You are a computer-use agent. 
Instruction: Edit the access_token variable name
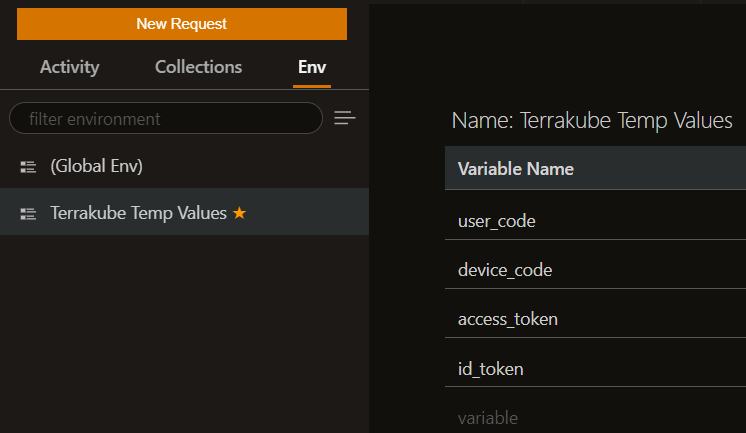coord(507,319)
